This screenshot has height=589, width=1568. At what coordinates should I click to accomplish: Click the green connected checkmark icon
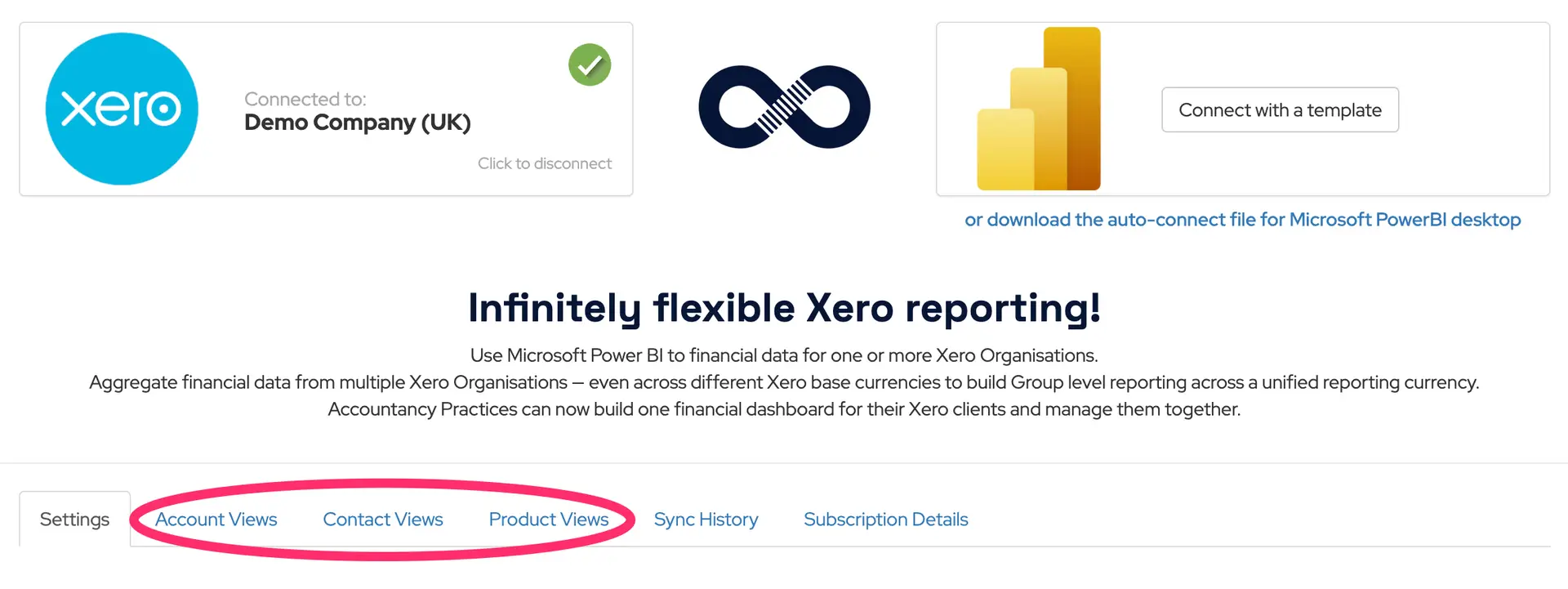(x=590, y=65)
